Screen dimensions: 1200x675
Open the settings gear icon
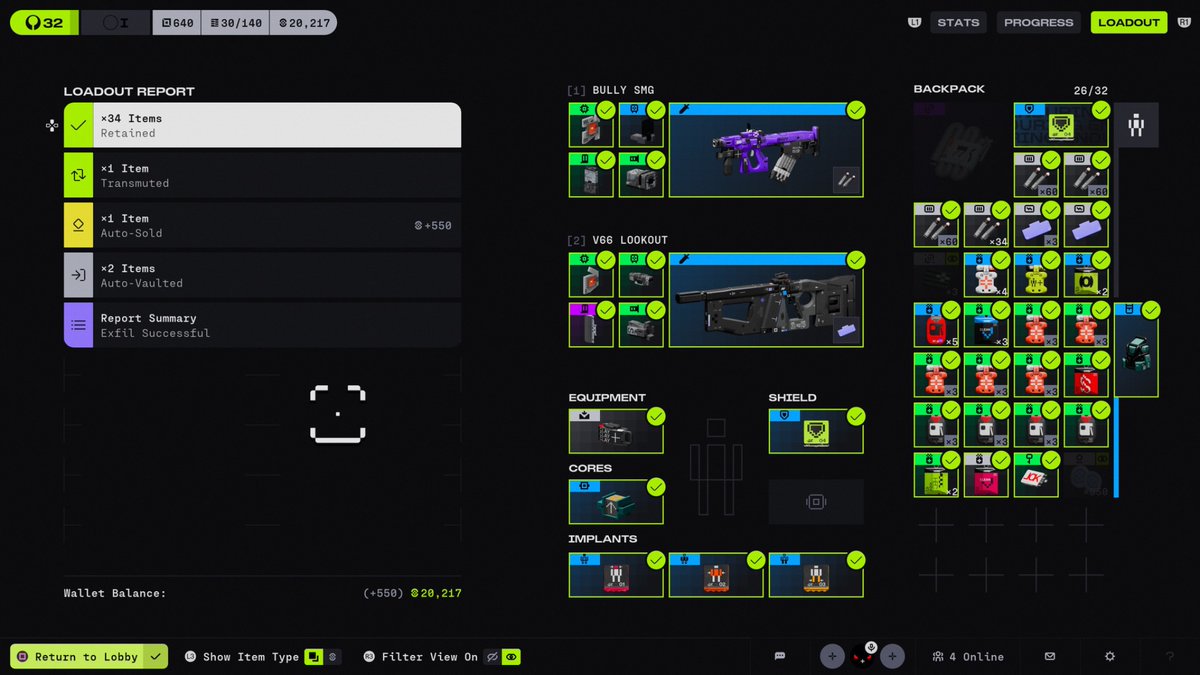coord(1110,657)
